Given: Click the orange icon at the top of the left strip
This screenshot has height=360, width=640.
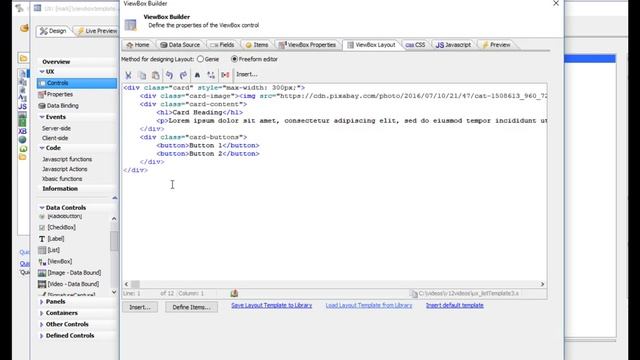Looking at the screenshot, I should (24, 28).
